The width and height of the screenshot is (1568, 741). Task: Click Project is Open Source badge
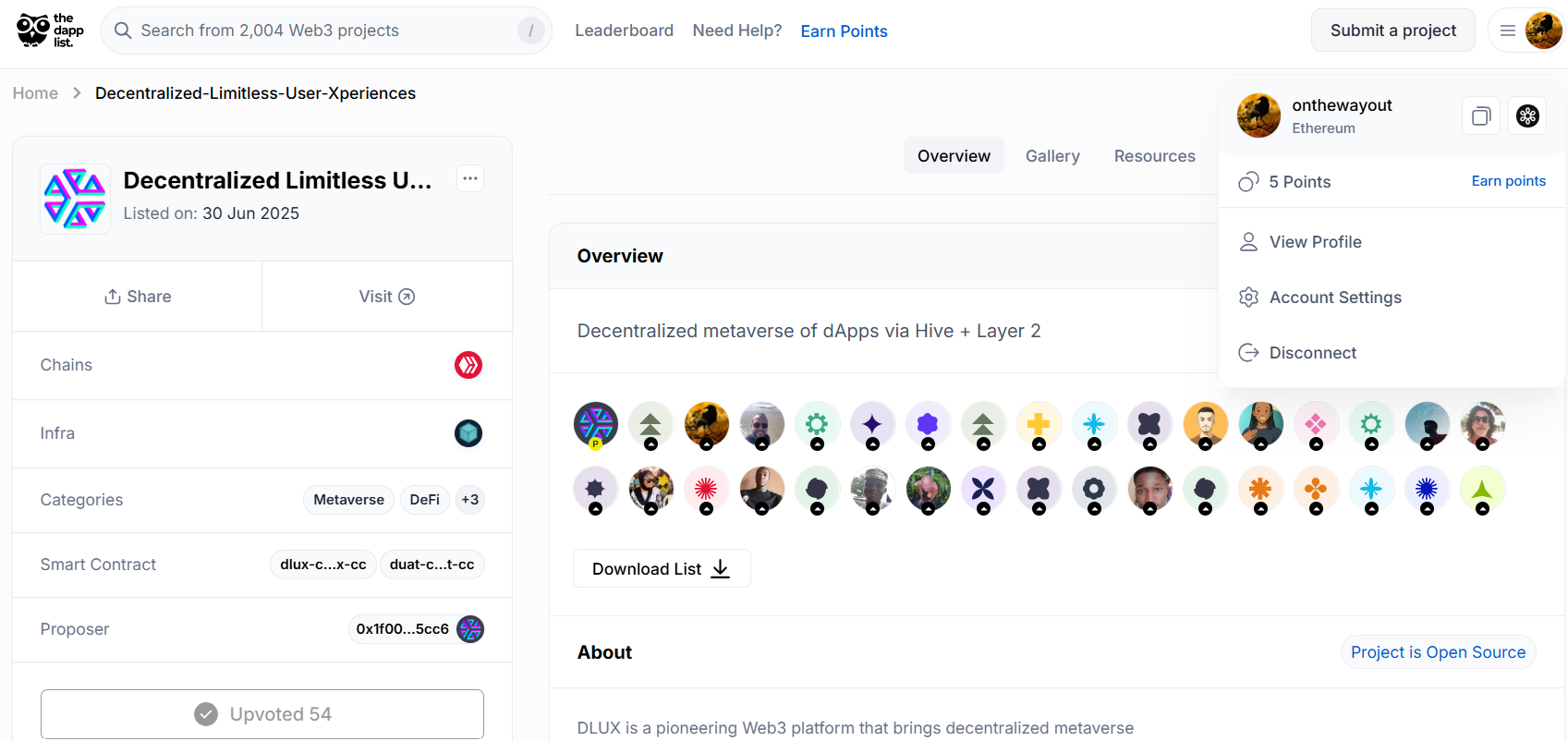(1438, 652)
